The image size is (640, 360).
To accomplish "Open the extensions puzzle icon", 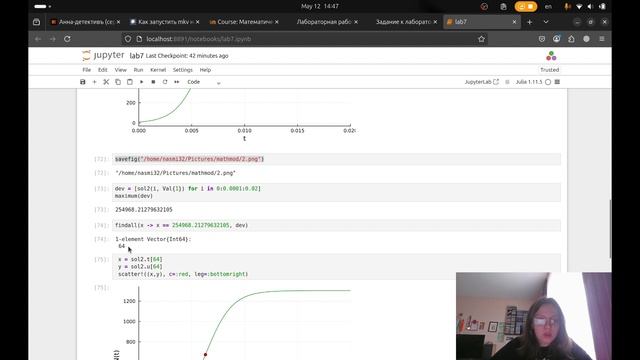I will pyautogui.click(x=571, y=39).
